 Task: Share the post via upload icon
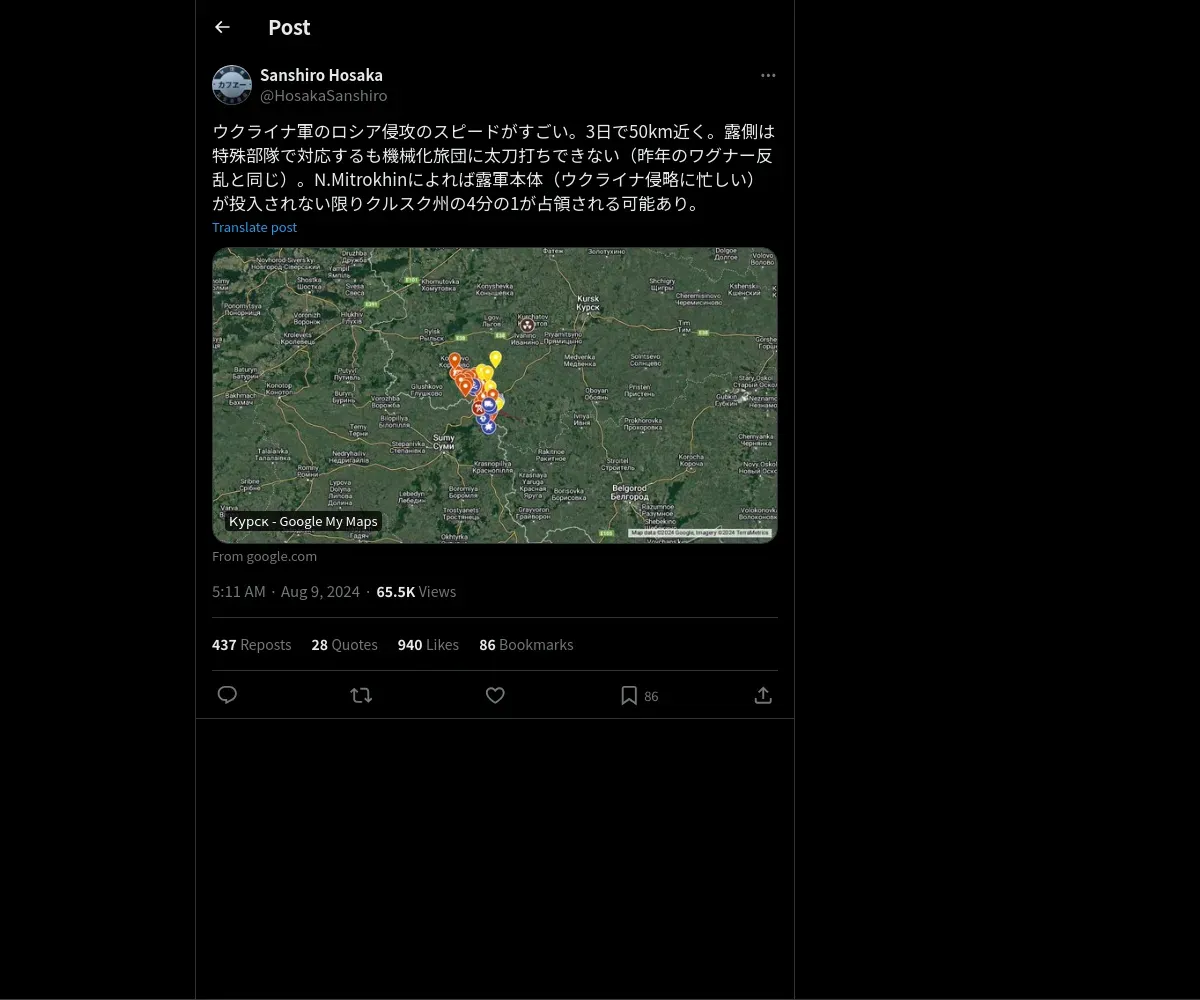point(763,695)
